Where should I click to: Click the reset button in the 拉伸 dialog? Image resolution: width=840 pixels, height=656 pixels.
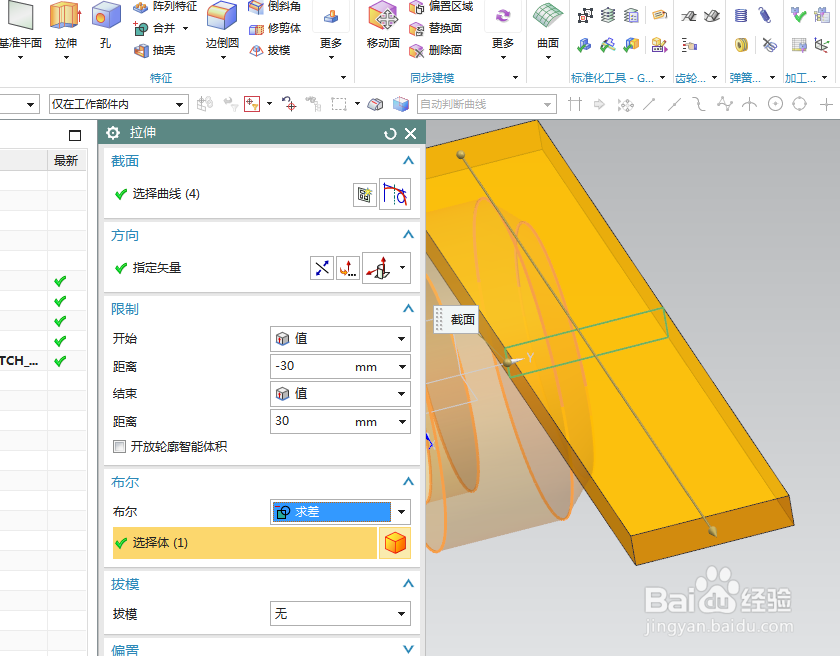tap(390, 132)
